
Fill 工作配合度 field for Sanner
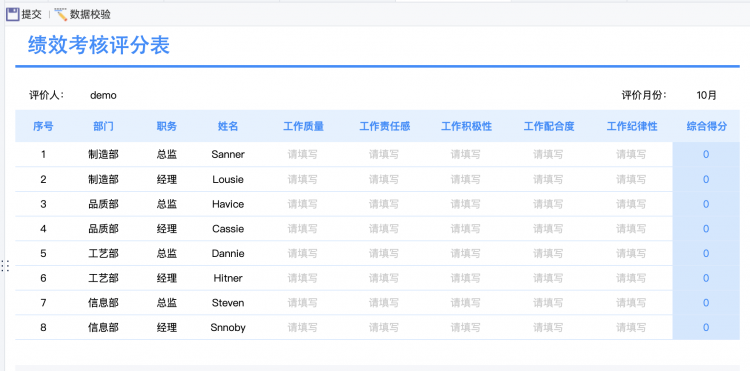548,154
